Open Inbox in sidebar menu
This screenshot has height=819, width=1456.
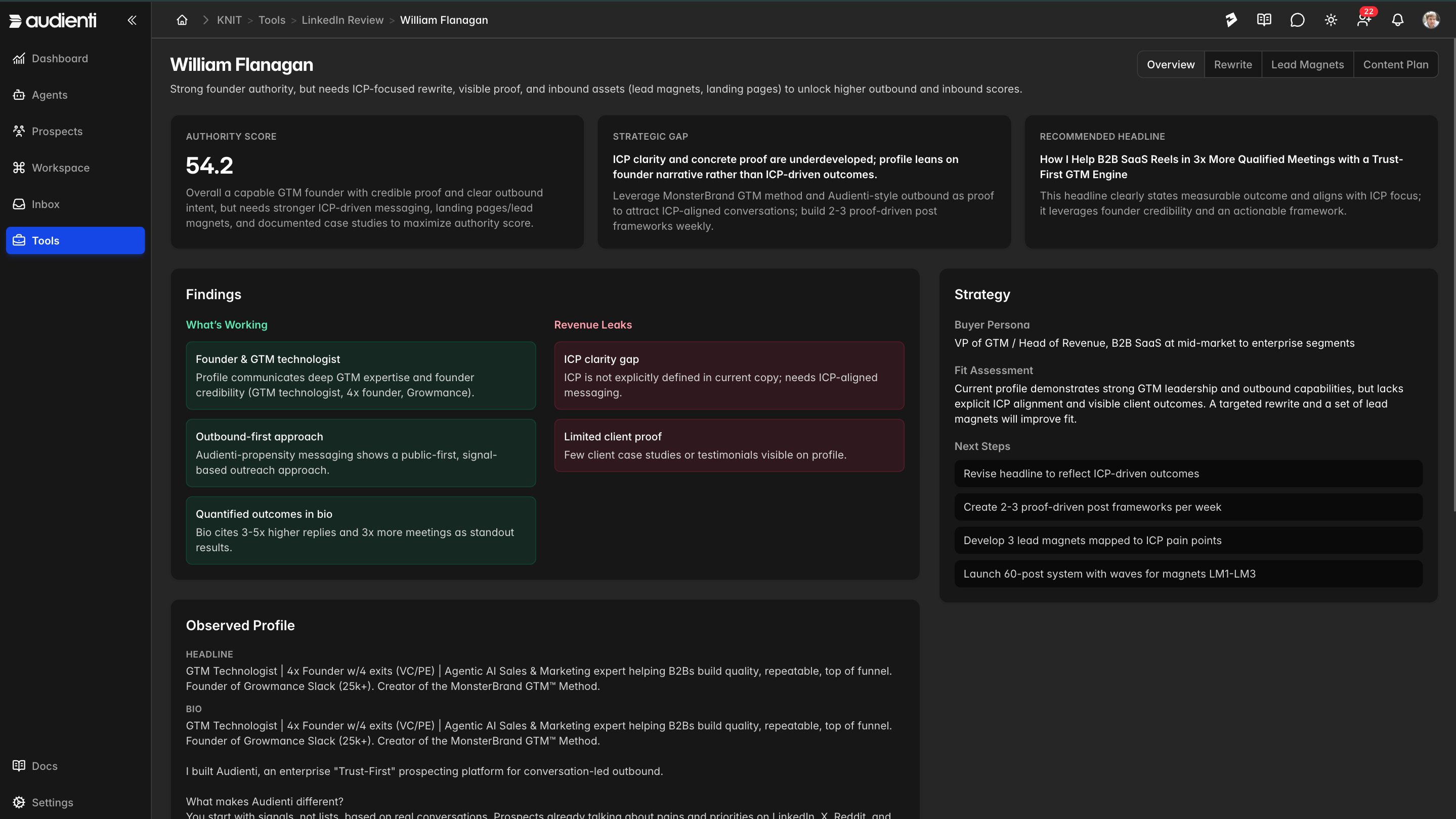pyautogui.click(x=75, y=204)
